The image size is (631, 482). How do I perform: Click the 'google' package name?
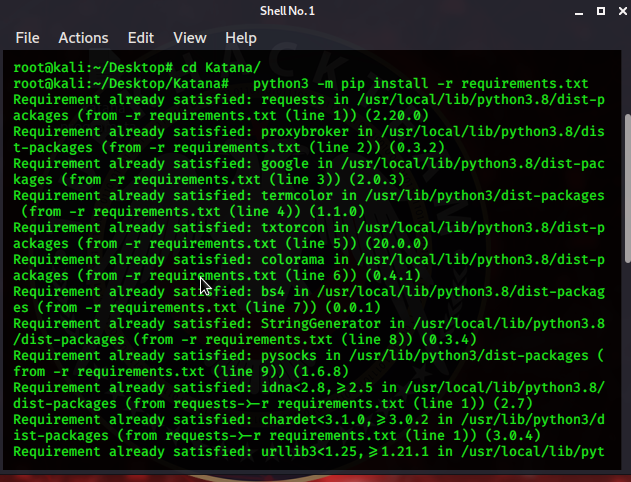pyautogui.click(x=285, y=163)
